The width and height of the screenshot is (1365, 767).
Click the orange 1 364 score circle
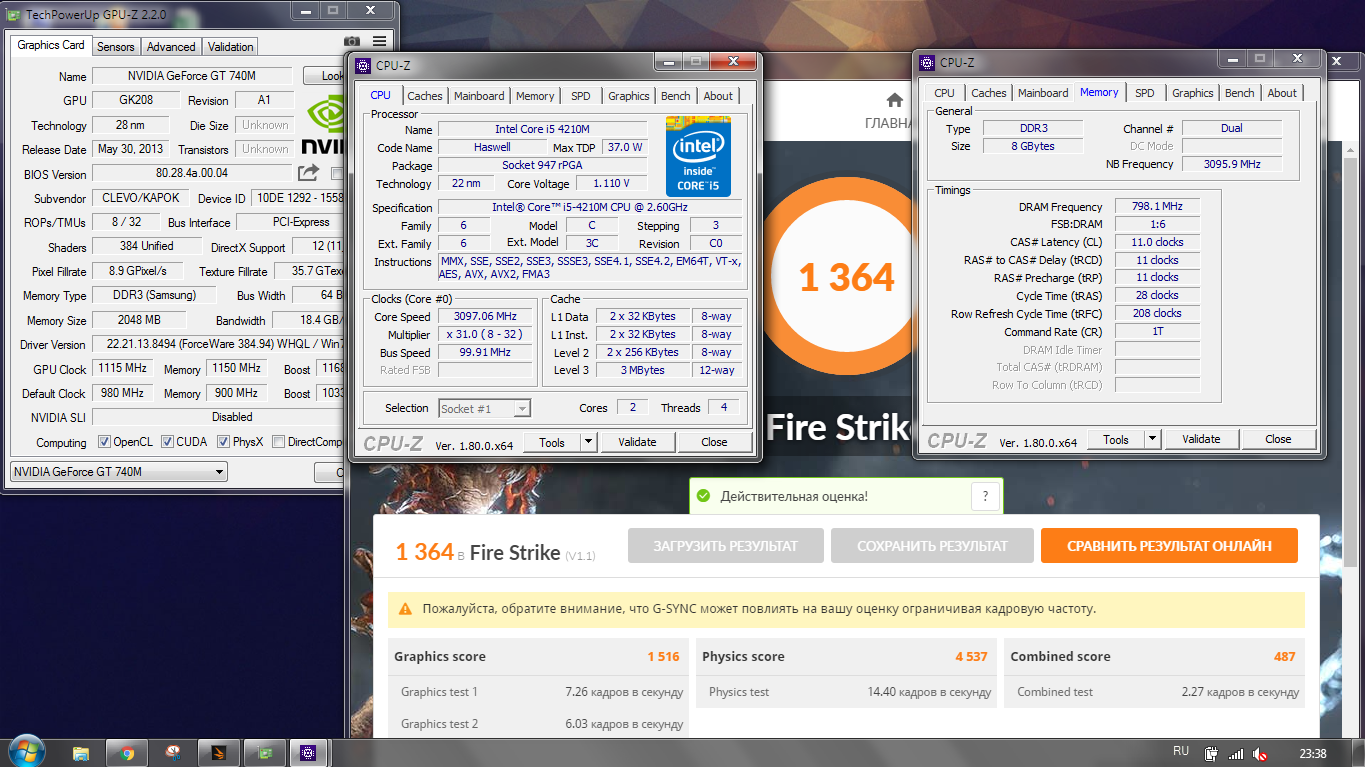[847, 277]
